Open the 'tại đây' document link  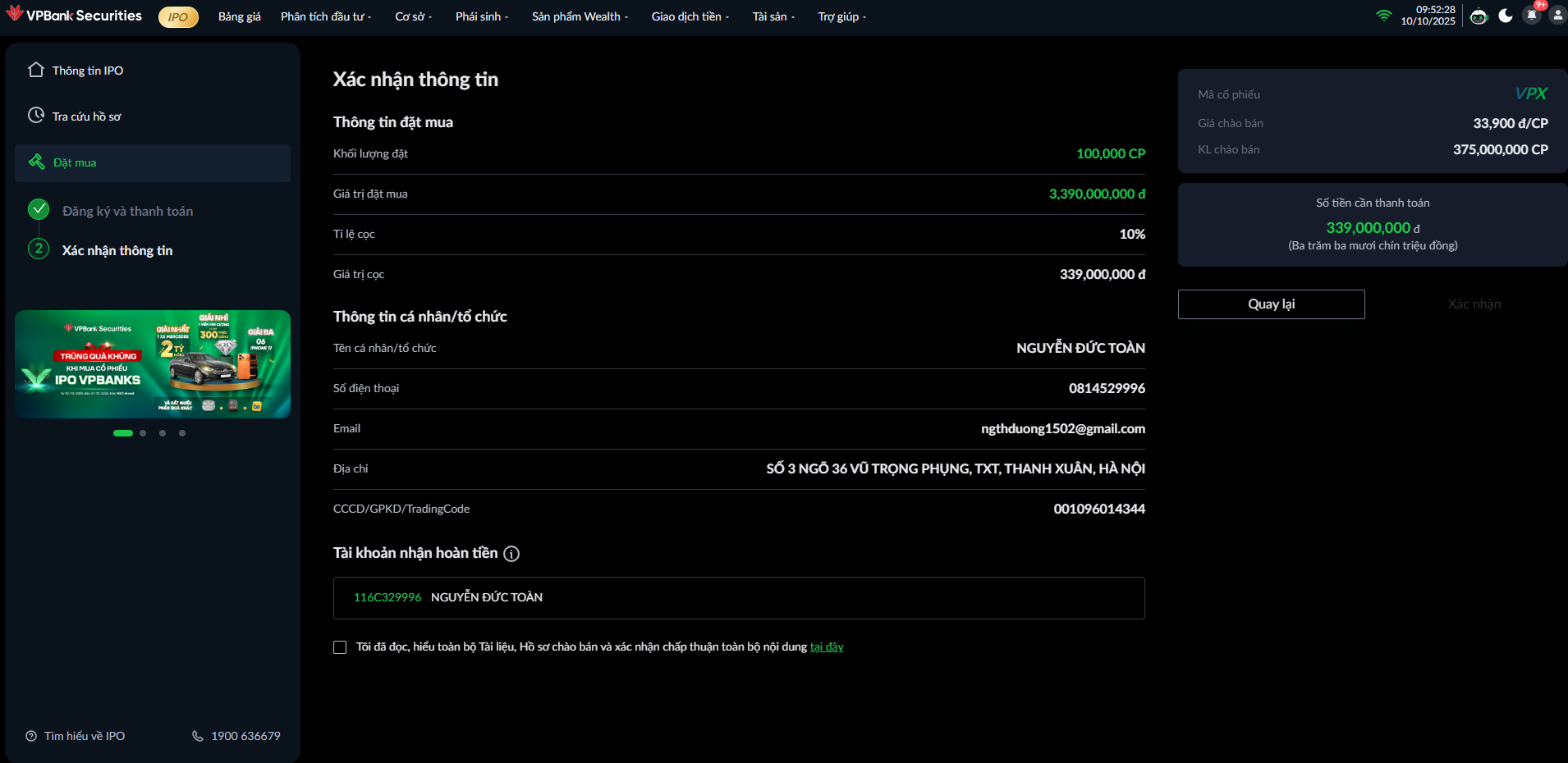[x=827, y=647]
